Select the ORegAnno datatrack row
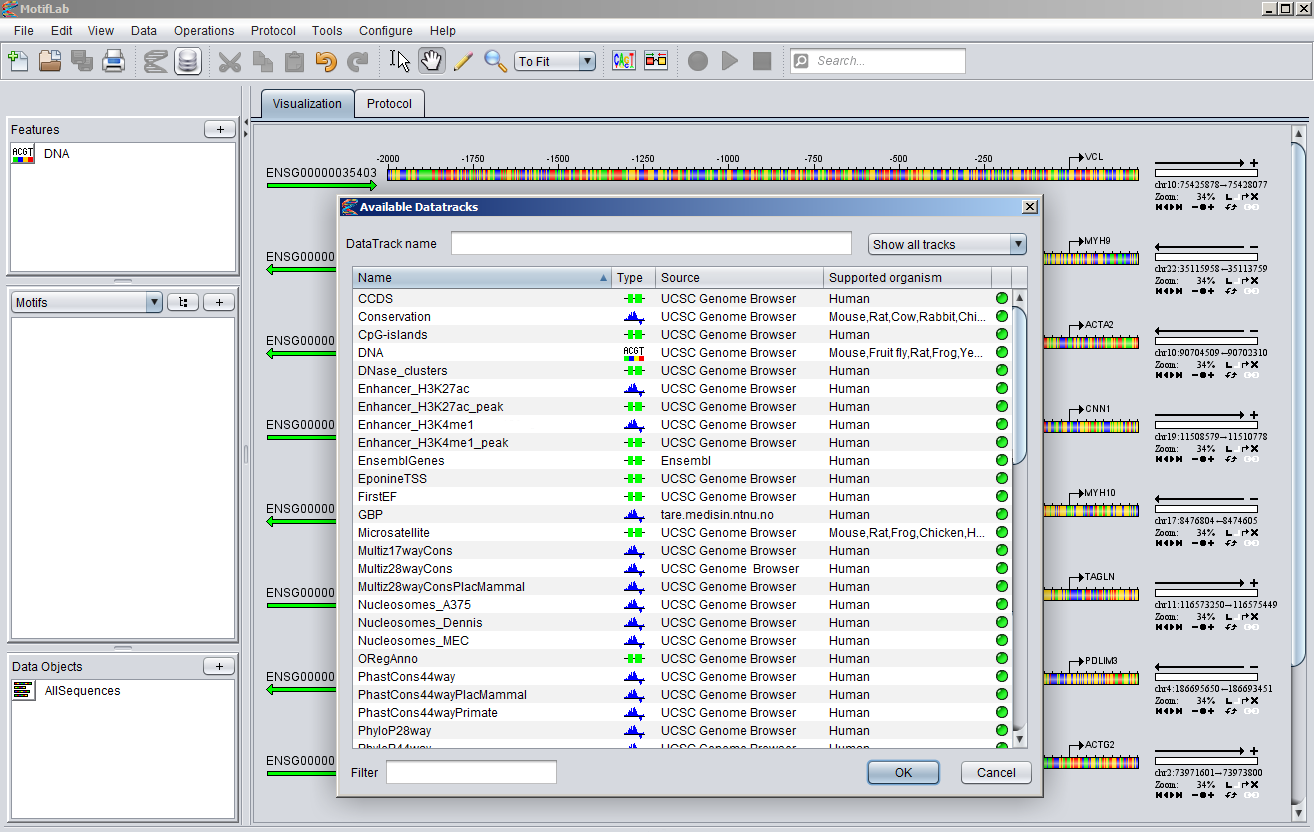 pos(682,658)
